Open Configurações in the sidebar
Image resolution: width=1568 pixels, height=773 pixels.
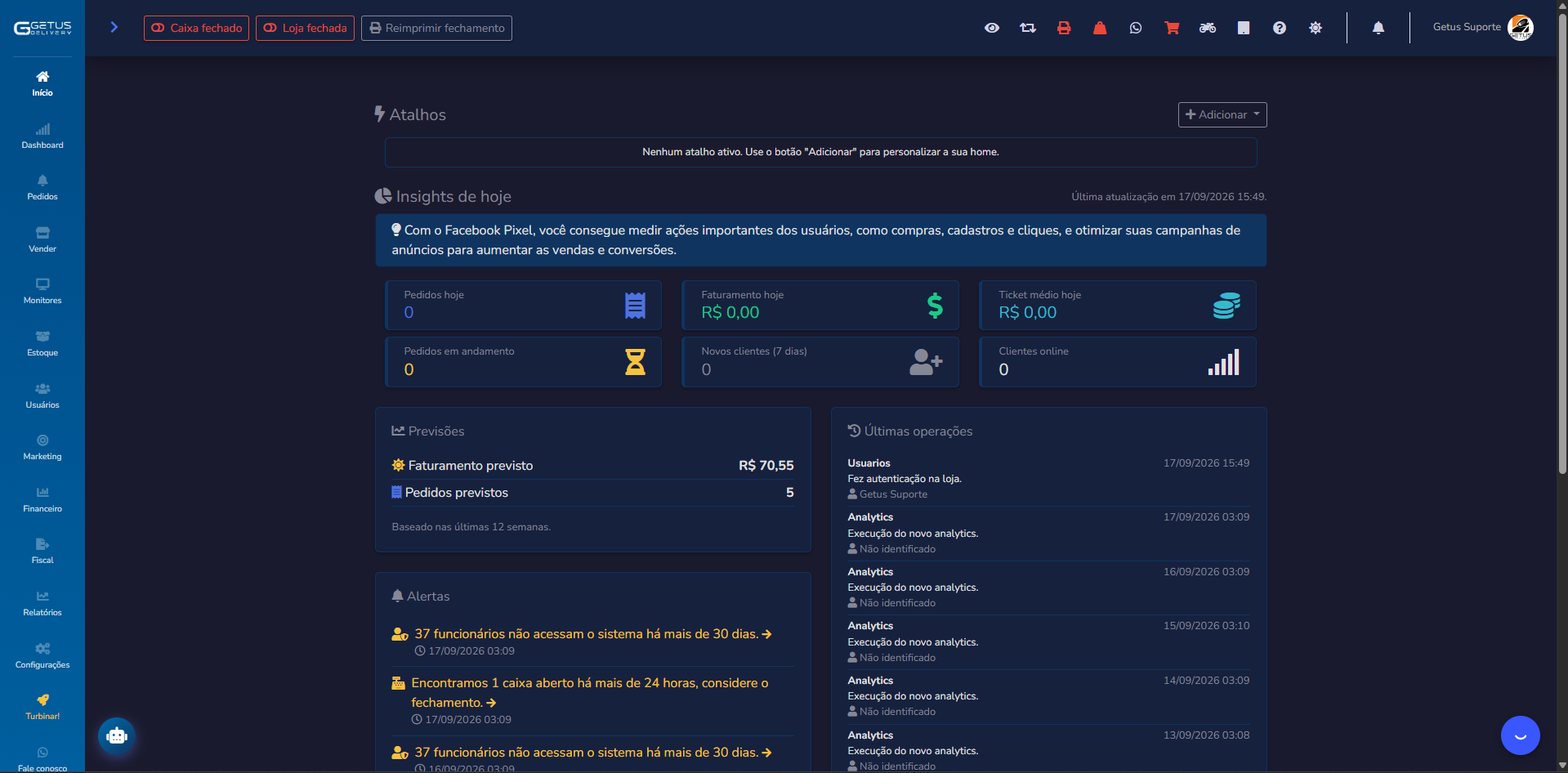click(42, 655)
